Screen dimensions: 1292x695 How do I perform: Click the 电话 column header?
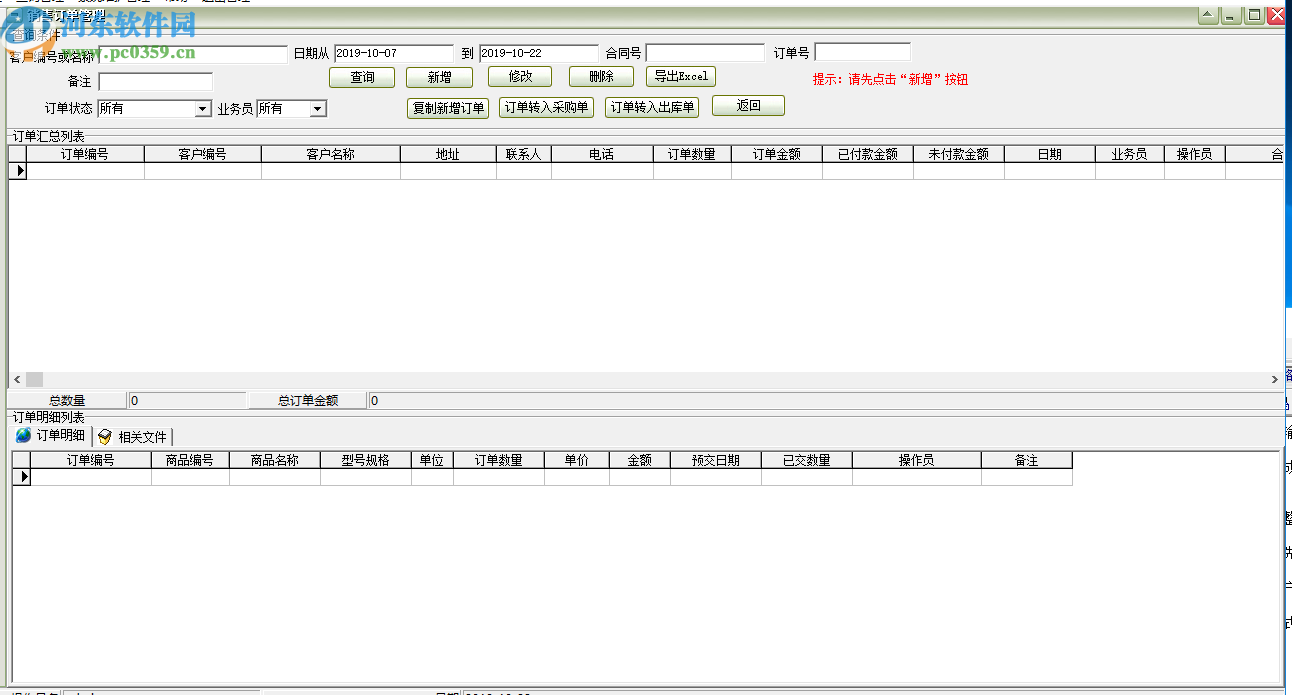(602, 154)
